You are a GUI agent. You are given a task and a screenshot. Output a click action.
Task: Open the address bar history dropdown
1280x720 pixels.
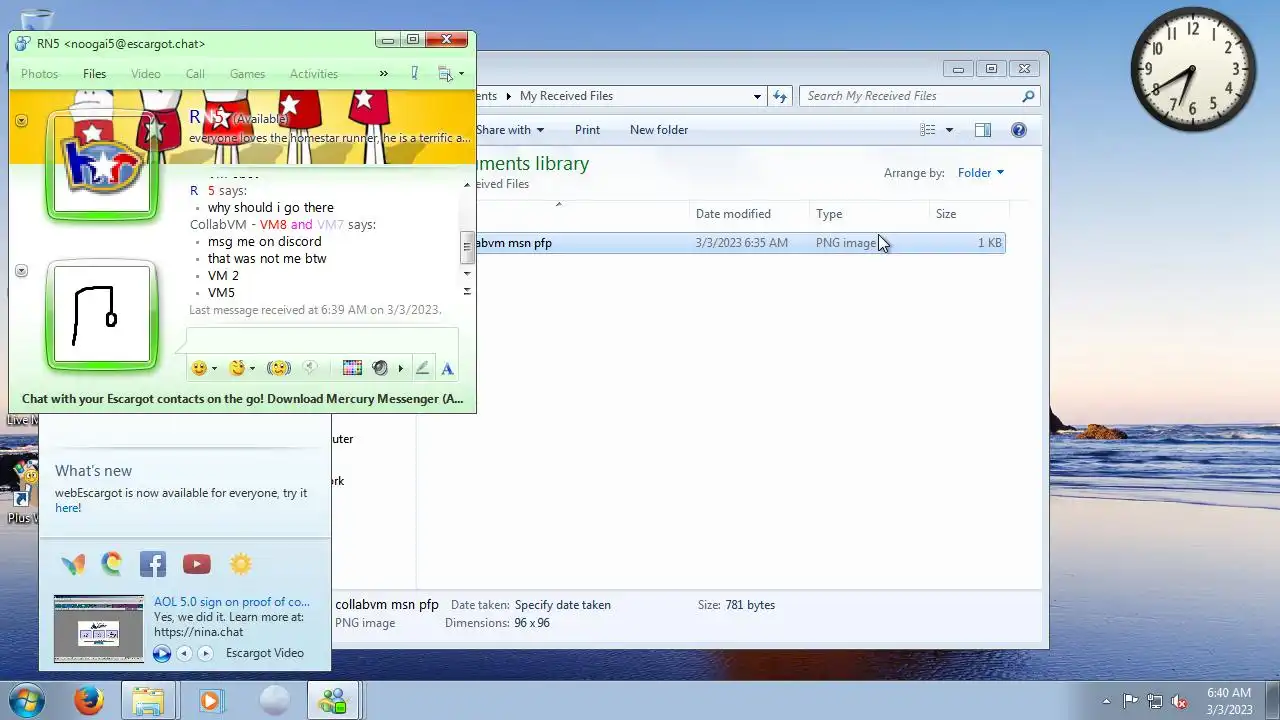pos(757,96)
